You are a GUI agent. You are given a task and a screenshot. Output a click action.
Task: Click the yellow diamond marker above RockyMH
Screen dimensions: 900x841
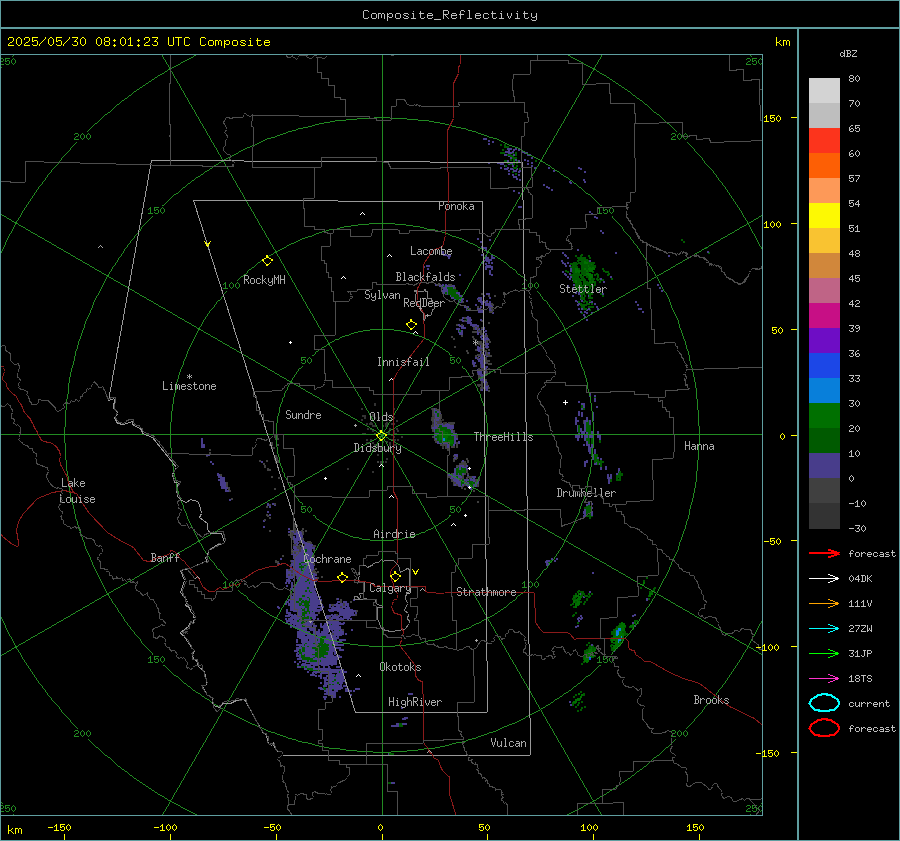pos(267,261)
